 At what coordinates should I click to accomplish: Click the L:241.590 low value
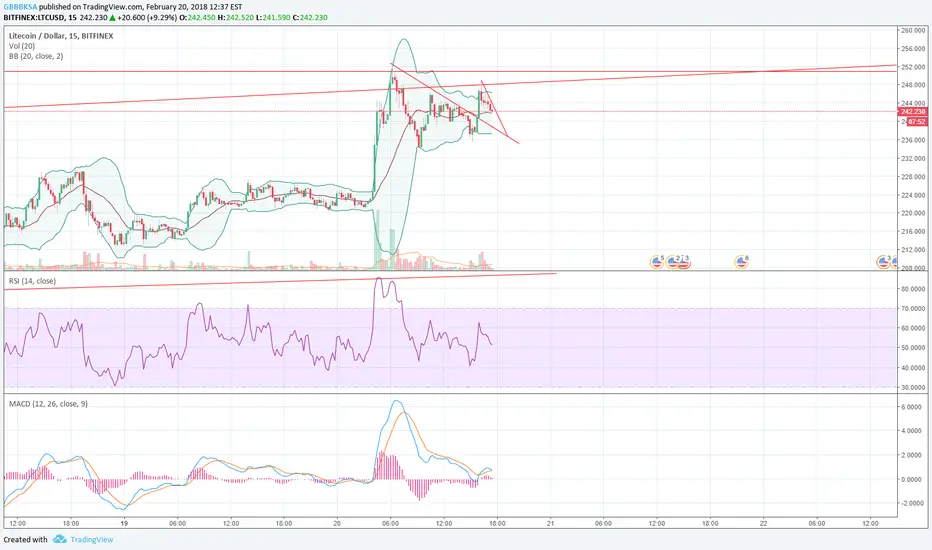273,17
